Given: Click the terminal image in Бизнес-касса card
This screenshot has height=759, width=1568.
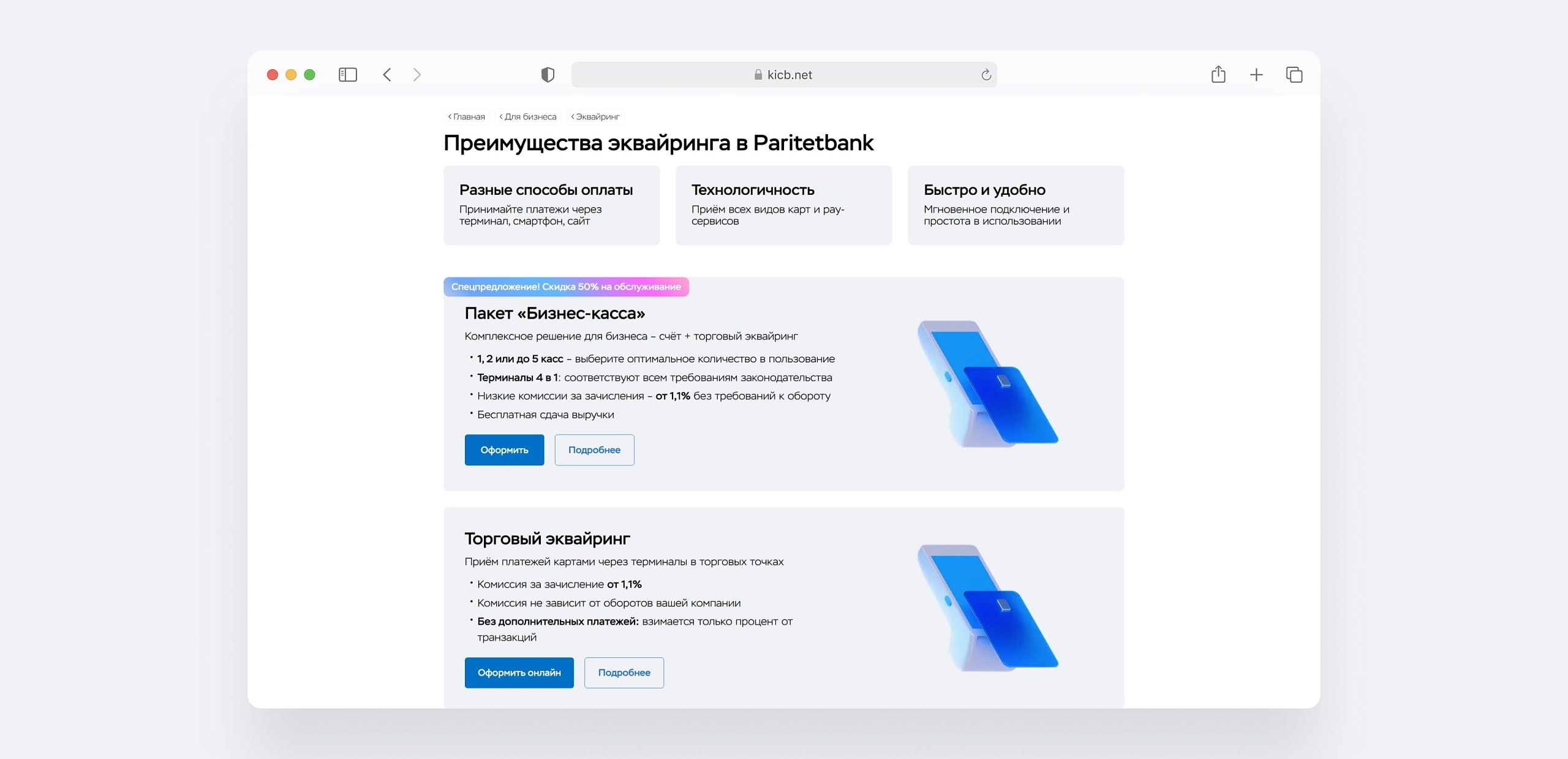Looking at the screenshot, I should (987, 383).
